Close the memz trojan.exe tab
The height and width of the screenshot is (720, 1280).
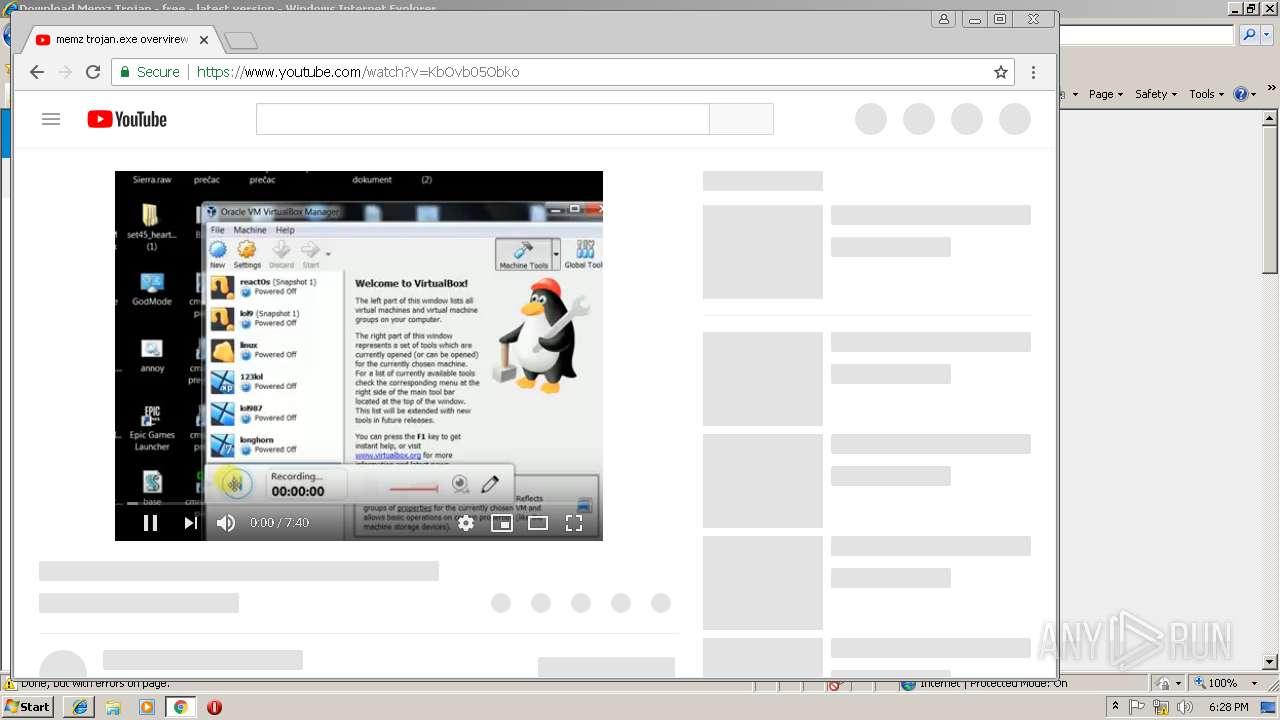tap(204, 40)
